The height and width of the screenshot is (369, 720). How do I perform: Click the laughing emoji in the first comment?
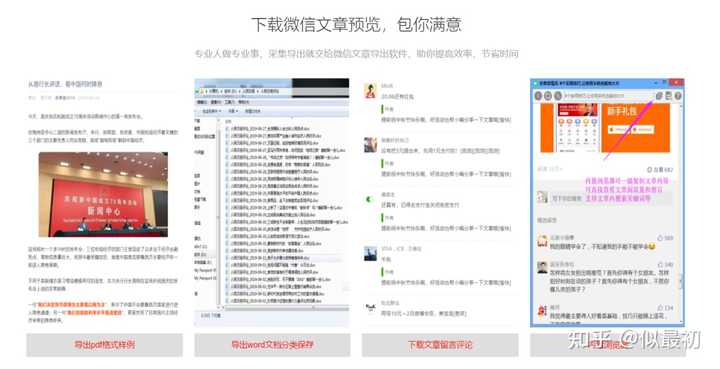652,246
